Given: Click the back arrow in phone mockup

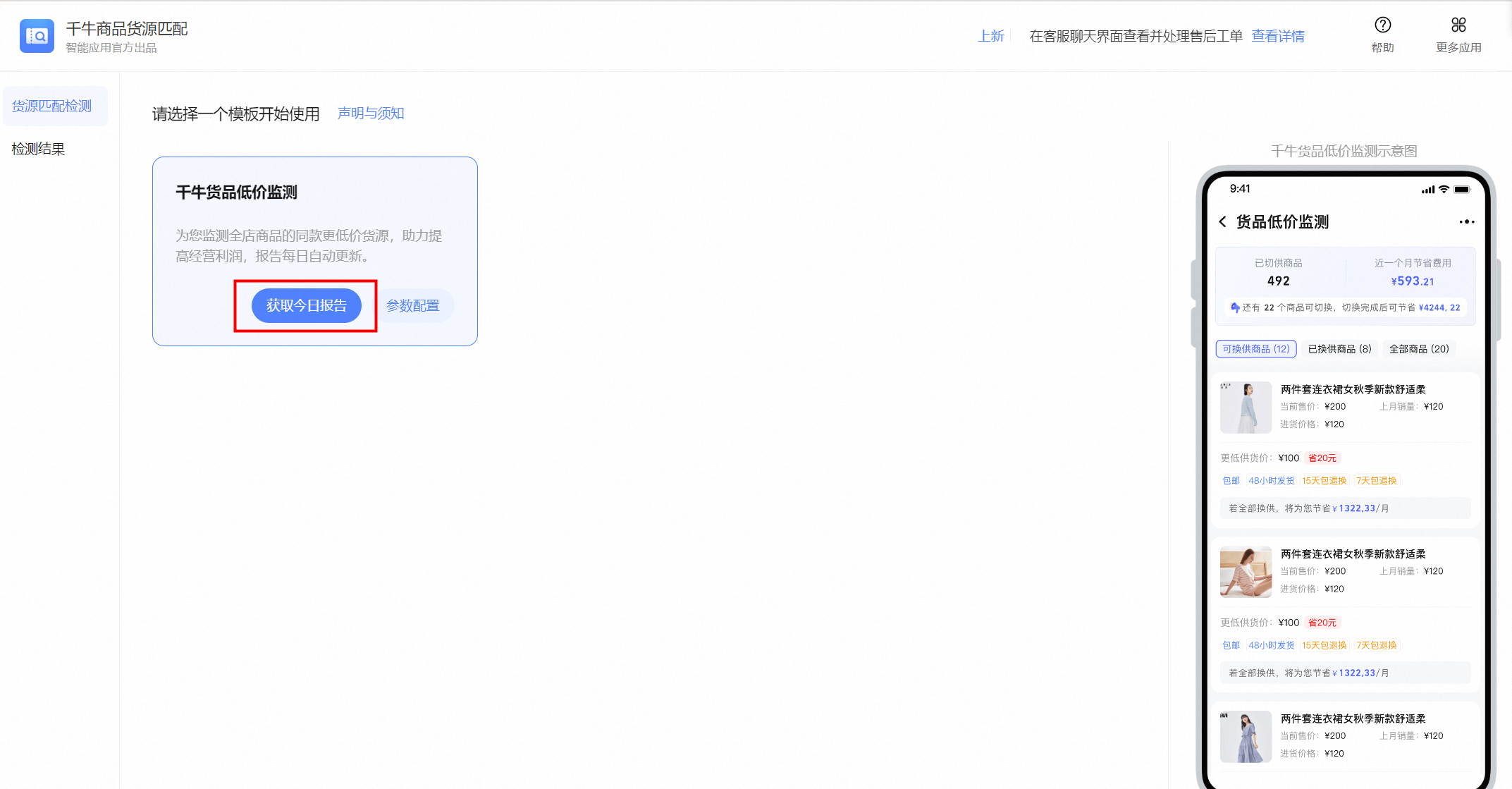Looking at the screenshot, I should [1222, 221].
